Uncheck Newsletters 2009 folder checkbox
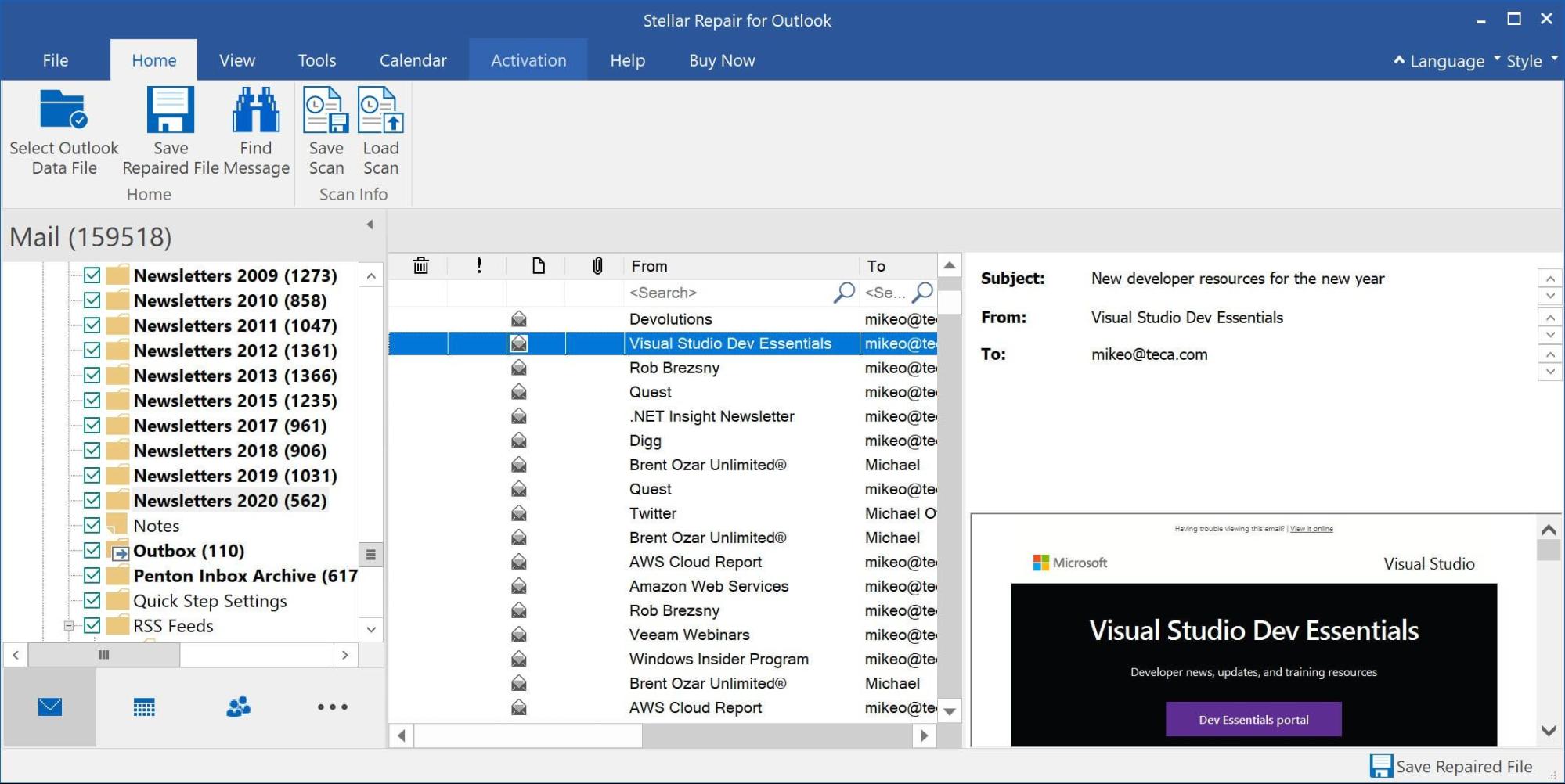The width and height of the screenshot is (1565, 784). point(92,275)
